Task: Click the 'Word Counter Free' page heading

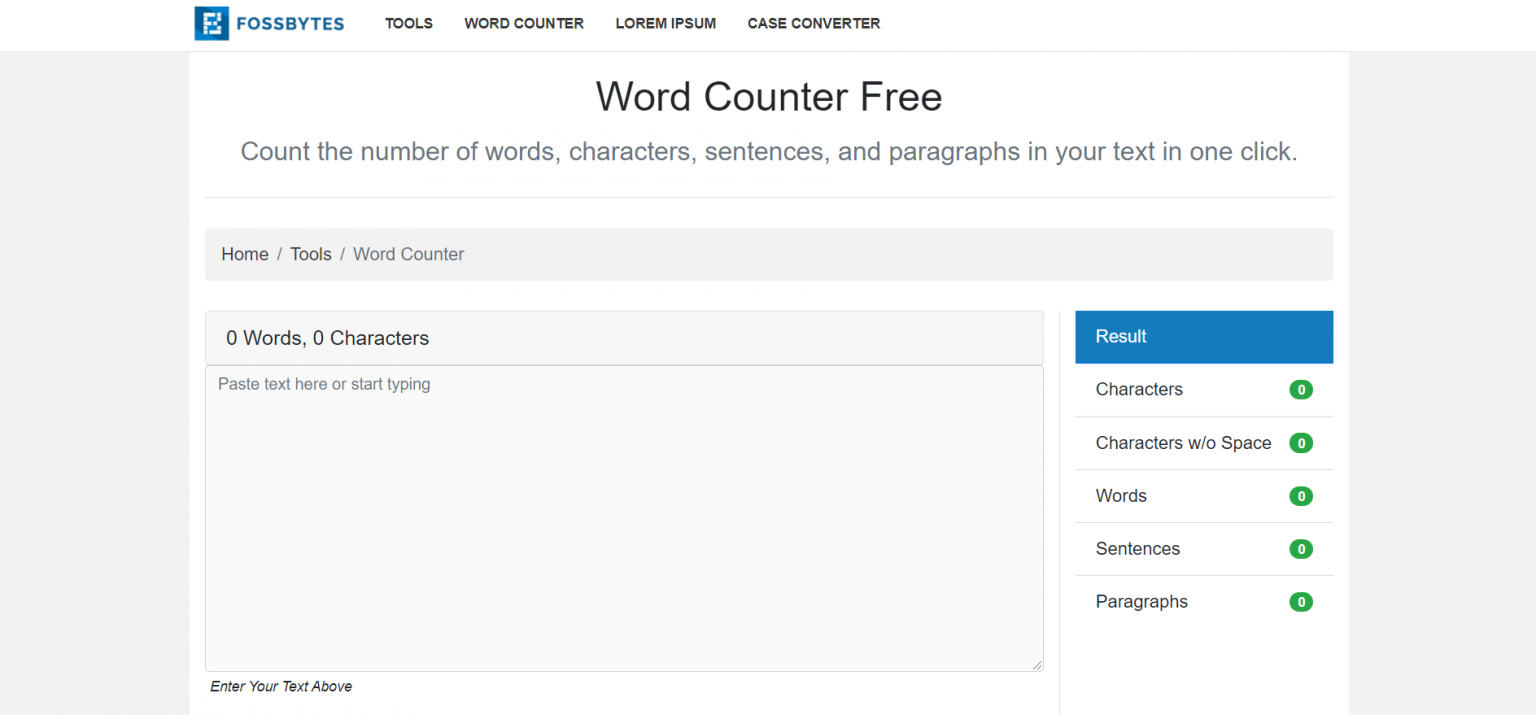Action: [768, 97]
